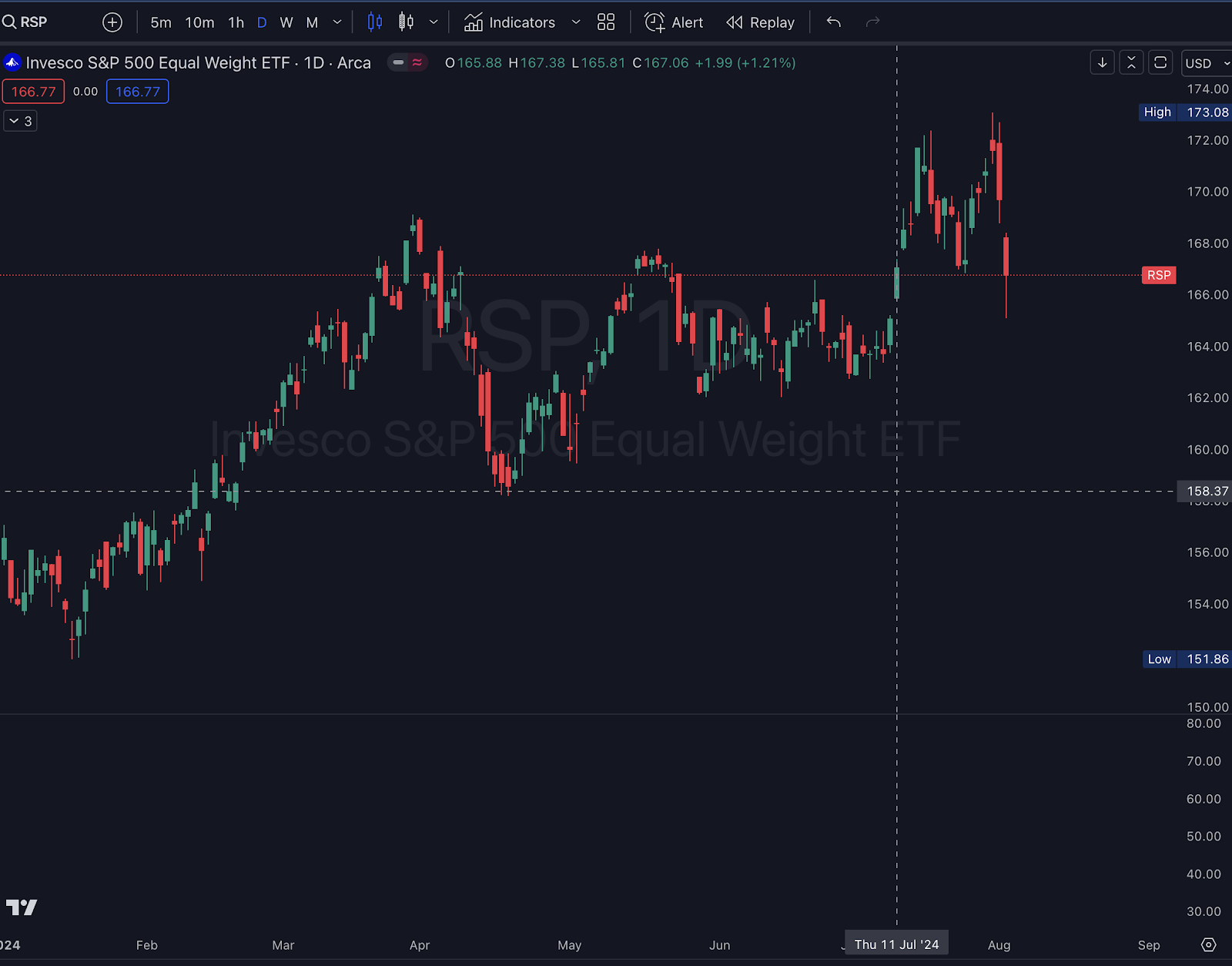Viewport: 1232px width, 966px height.
Task: Expand the timeframe interval dropdown
Action: coord(337,22)
